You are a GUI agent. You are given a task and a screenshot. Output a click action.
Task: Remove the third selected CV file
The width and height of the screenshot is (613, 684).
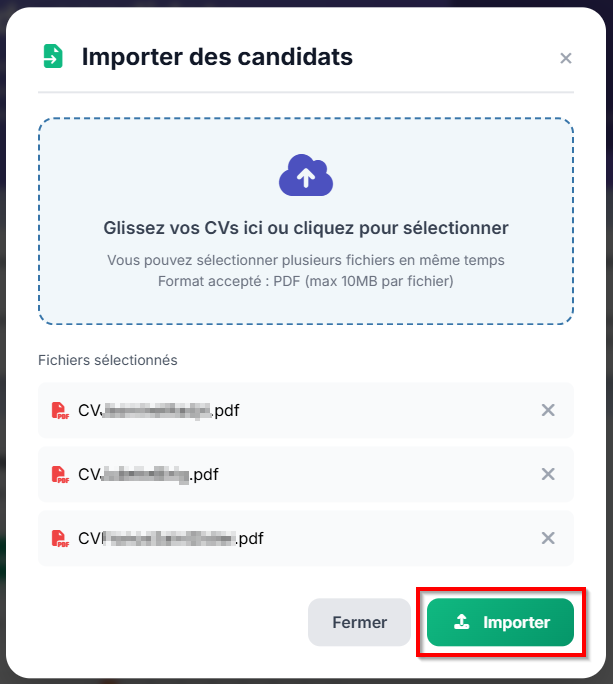pyautogui.click(x=548, y=538)
